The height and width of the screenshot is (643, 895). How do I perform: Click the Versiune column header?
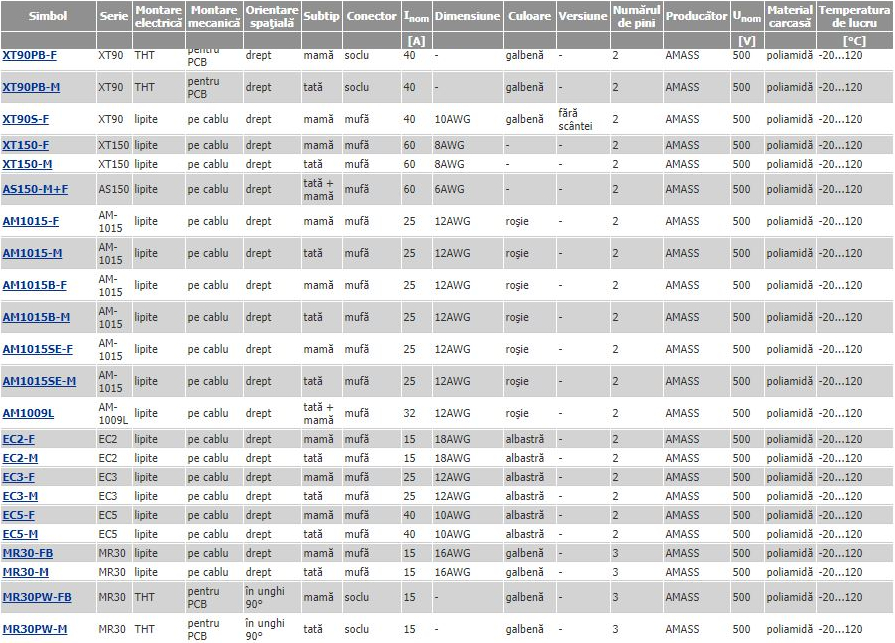583,16
